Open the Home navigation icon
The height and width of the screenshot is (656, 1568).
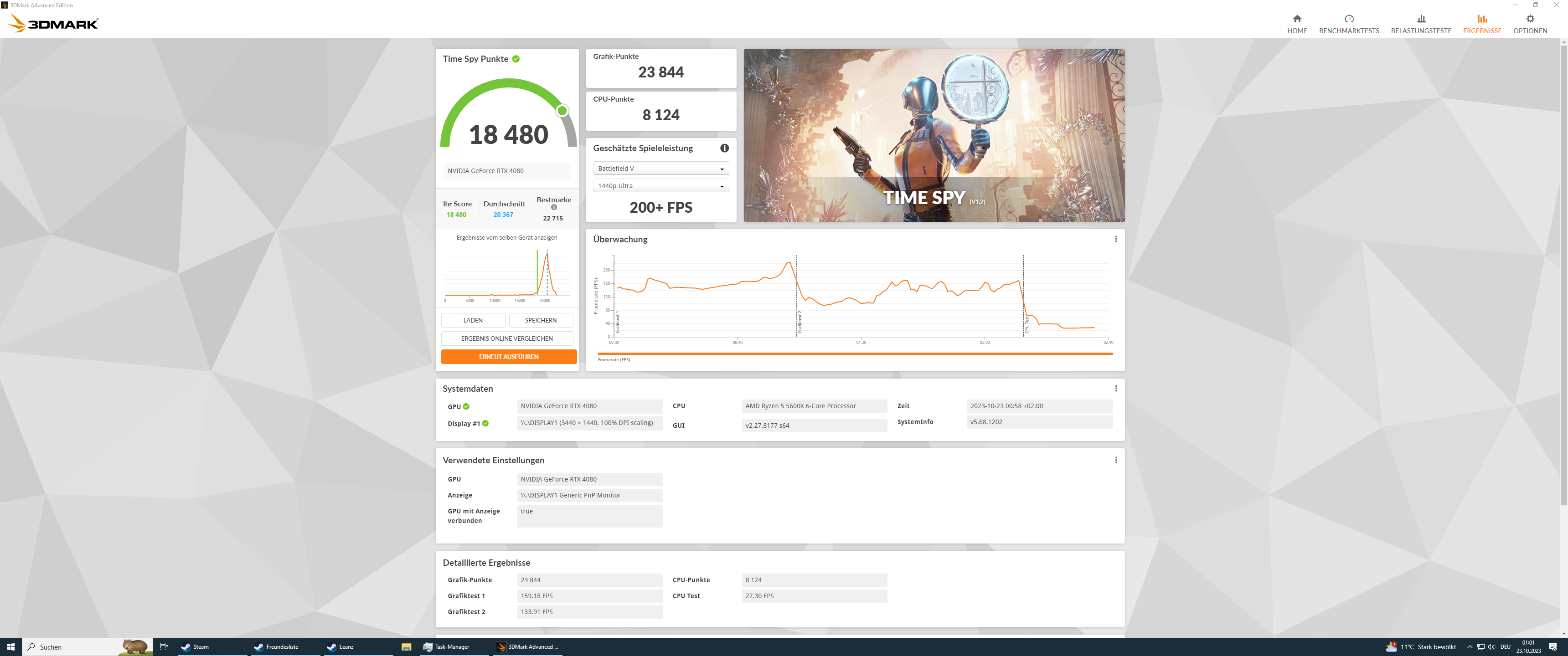tap(1296, 20)
